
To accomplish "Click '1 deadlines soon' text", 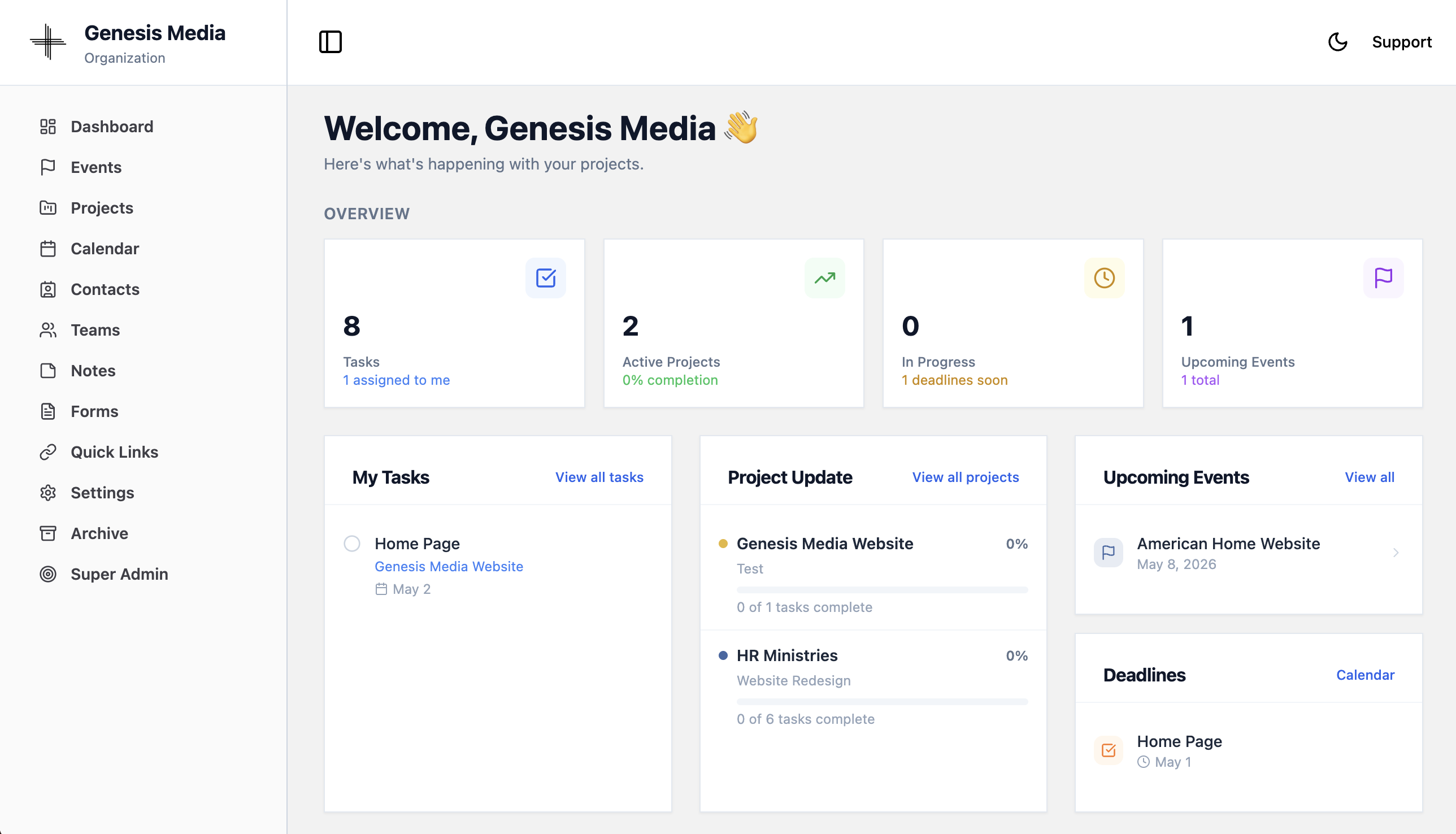I will pos(954,380).
